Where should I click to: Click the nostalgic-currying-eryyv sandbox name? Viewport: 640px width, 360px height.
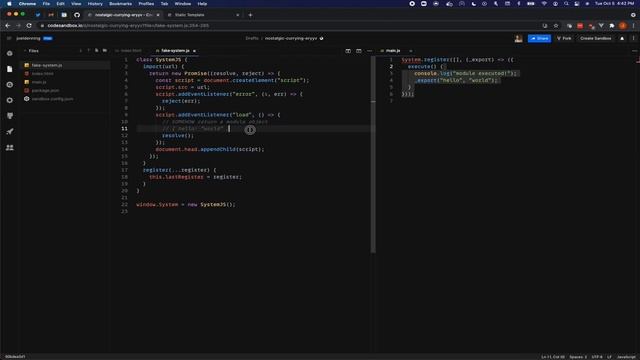click(291, 38)
